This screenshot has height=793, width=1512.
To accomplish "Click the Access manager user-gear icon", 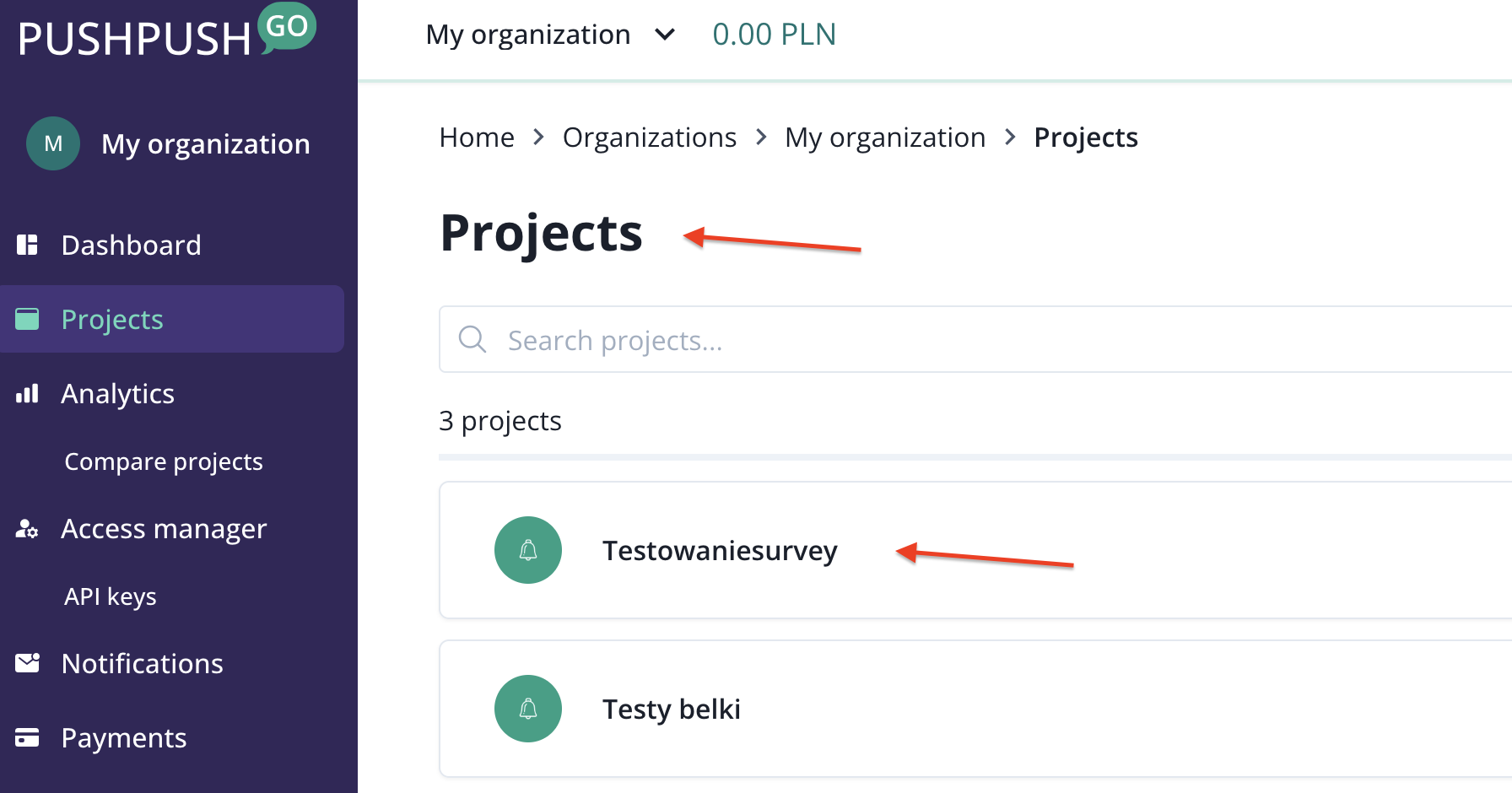I will coord(27,529).
